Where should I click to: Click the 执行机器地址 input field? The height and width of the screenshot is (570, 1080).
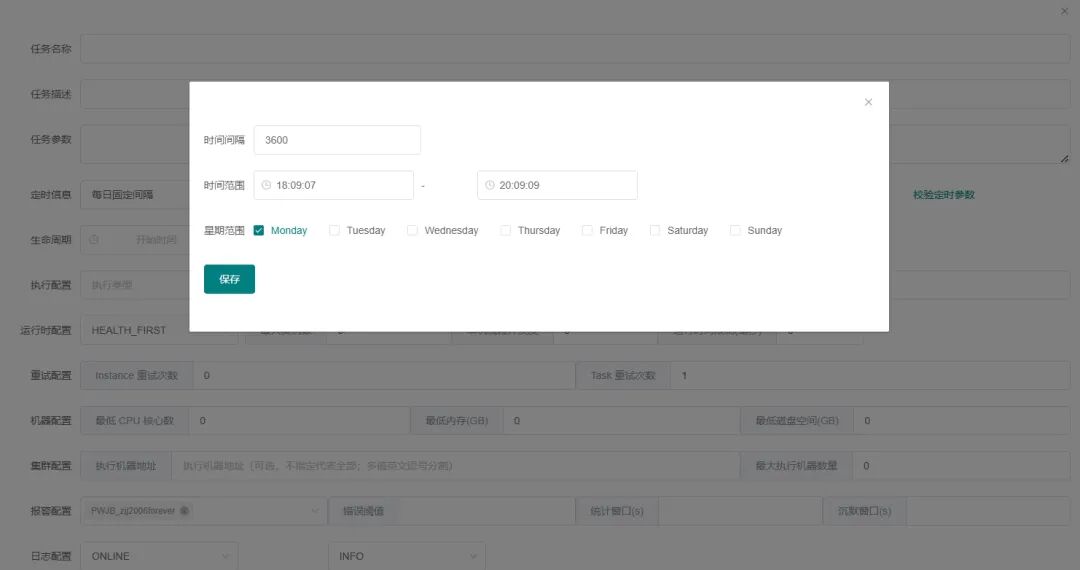[x=455, y=466]
